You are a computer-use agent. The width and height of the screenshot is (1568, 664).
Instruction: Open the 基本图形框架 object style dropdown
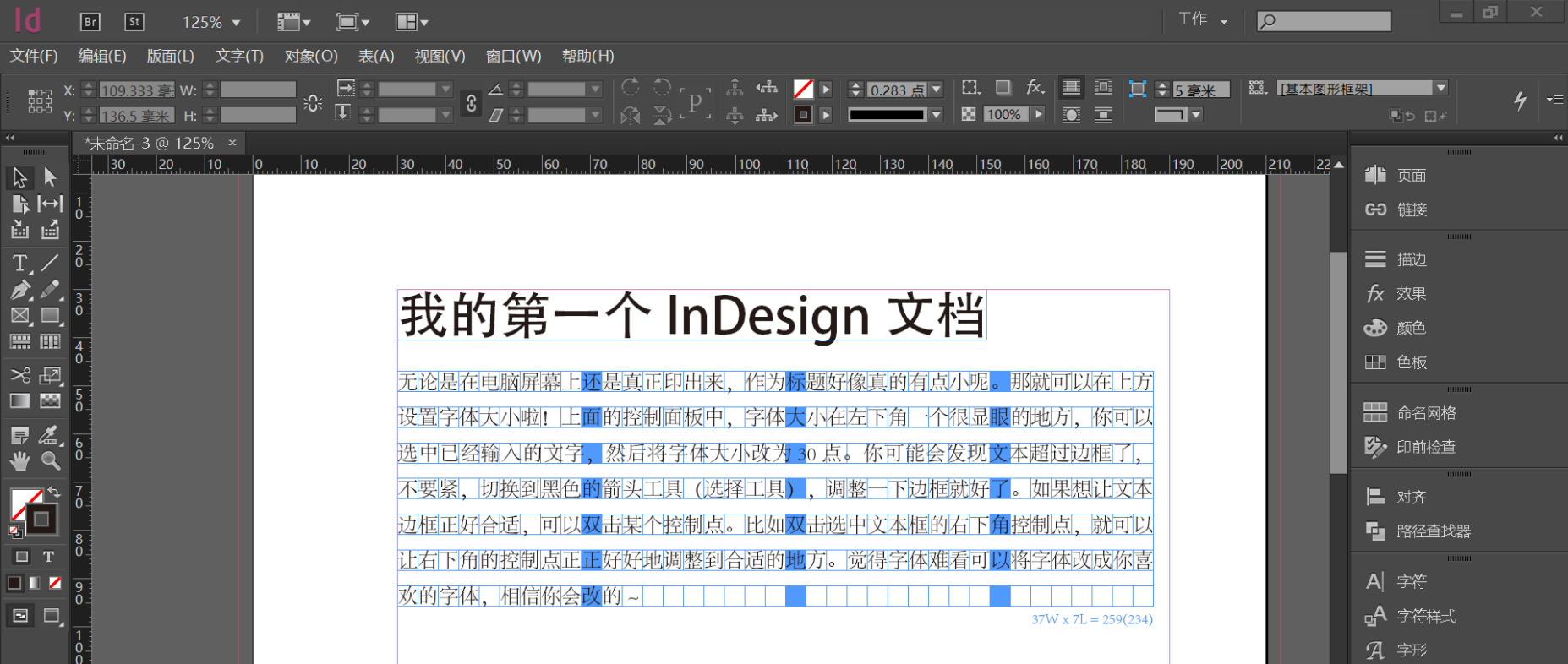click(1441, 88)
